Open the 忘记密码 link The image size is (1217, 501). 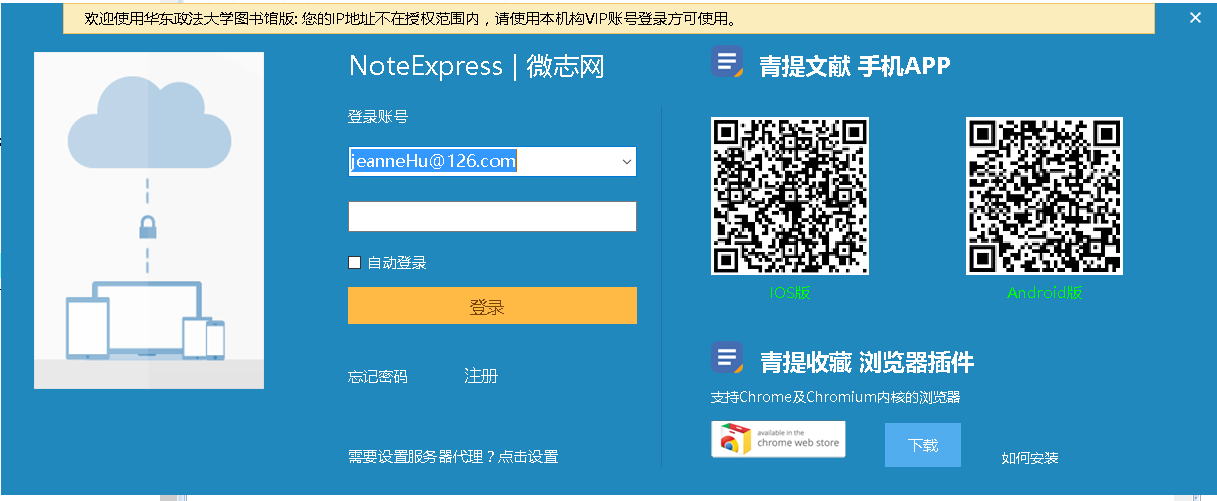[x=378, y=377]
